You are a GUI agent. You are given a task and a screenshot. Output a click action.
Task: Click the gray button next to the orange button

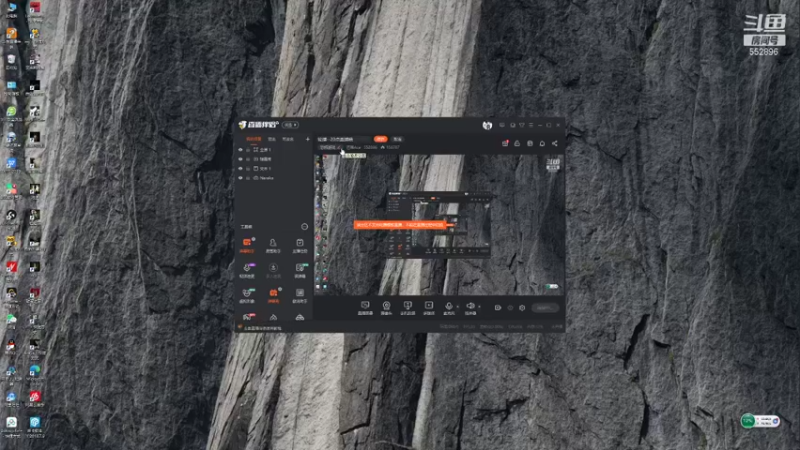click(x=397, y=139)
